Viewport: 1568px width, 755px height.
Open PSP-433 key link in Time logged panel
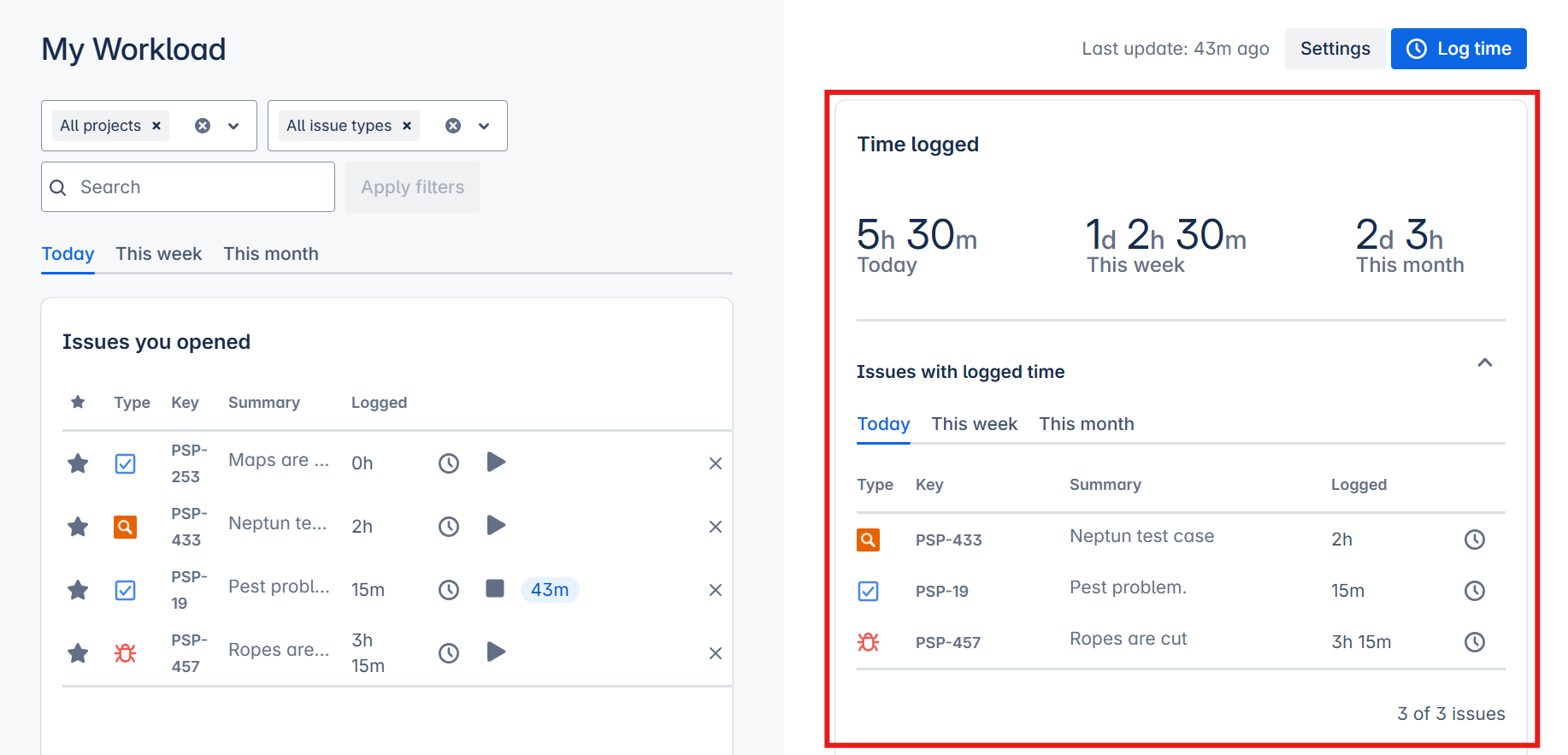point(949,540)
